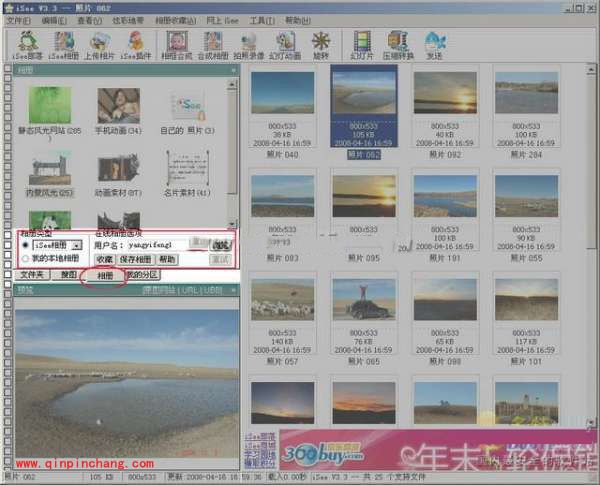Switch to the 搜图 tab

(68, 274)
